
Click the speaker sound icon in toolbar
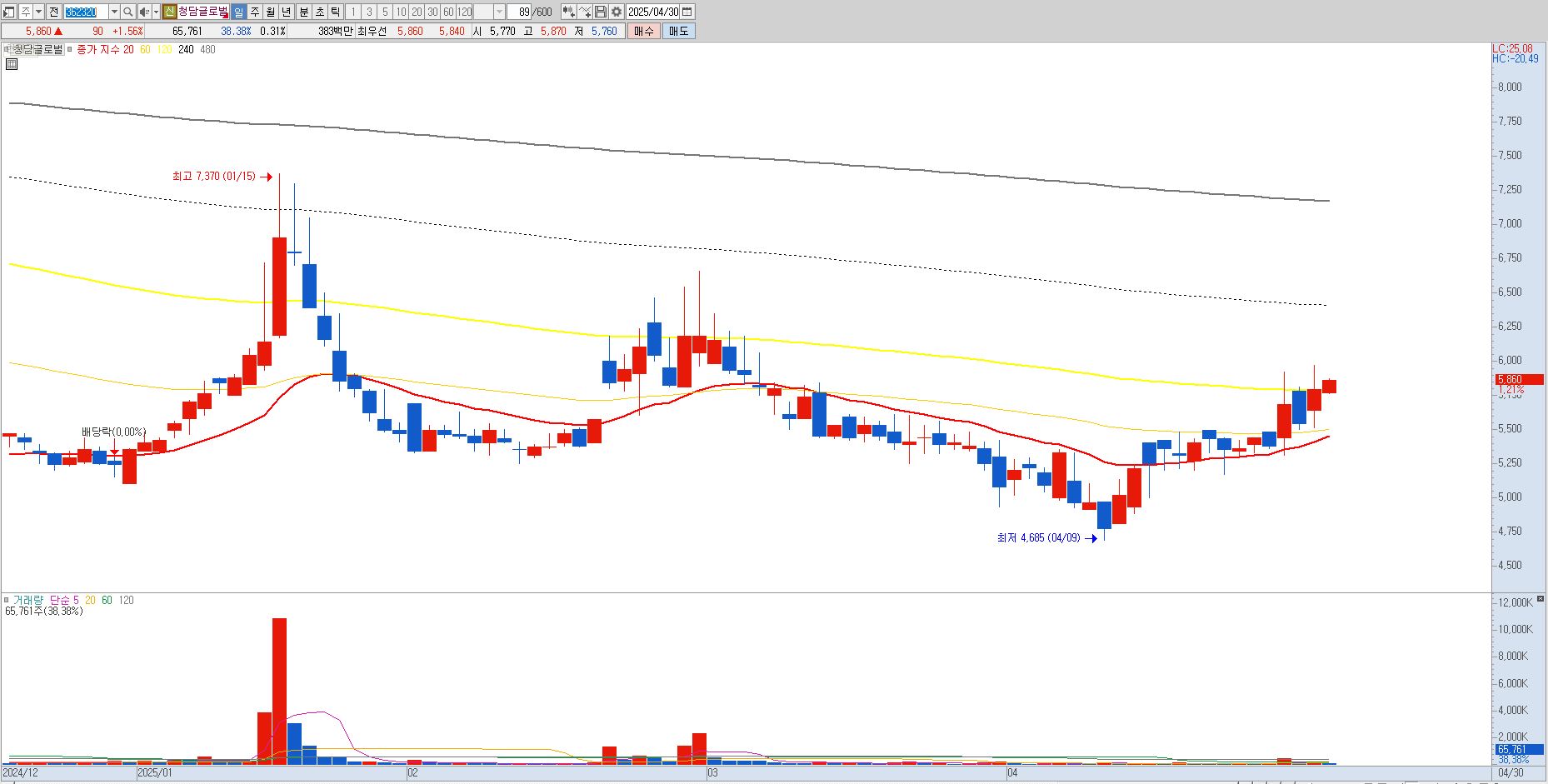144,12
